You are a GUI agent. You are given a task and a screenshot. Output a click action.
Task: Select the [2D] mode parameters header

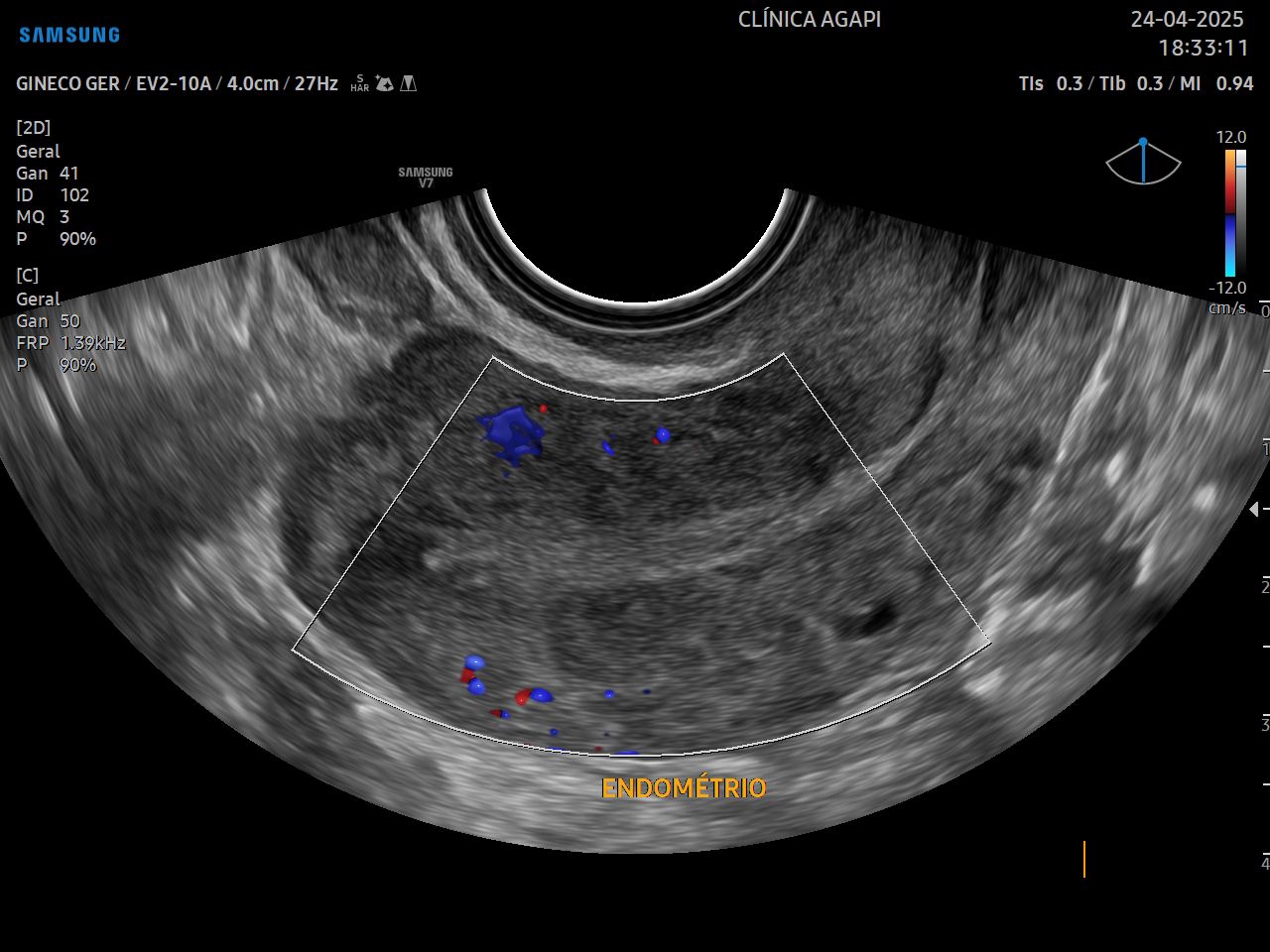click(33, 128)
